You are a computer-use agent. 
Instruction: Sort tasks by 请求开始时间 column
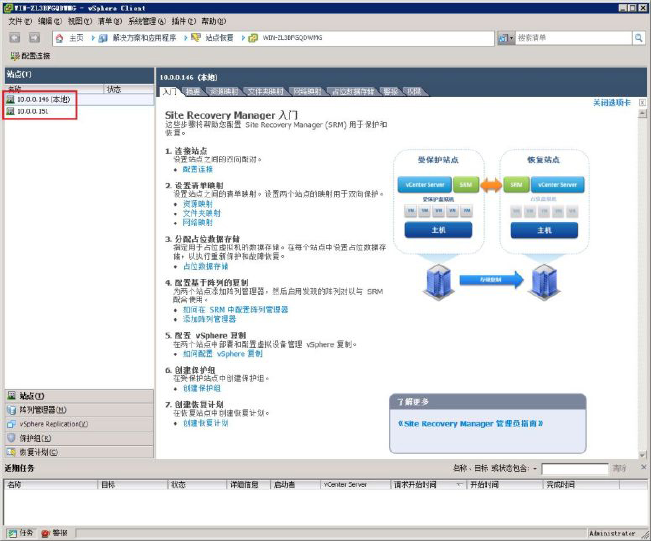pos(428,485)
